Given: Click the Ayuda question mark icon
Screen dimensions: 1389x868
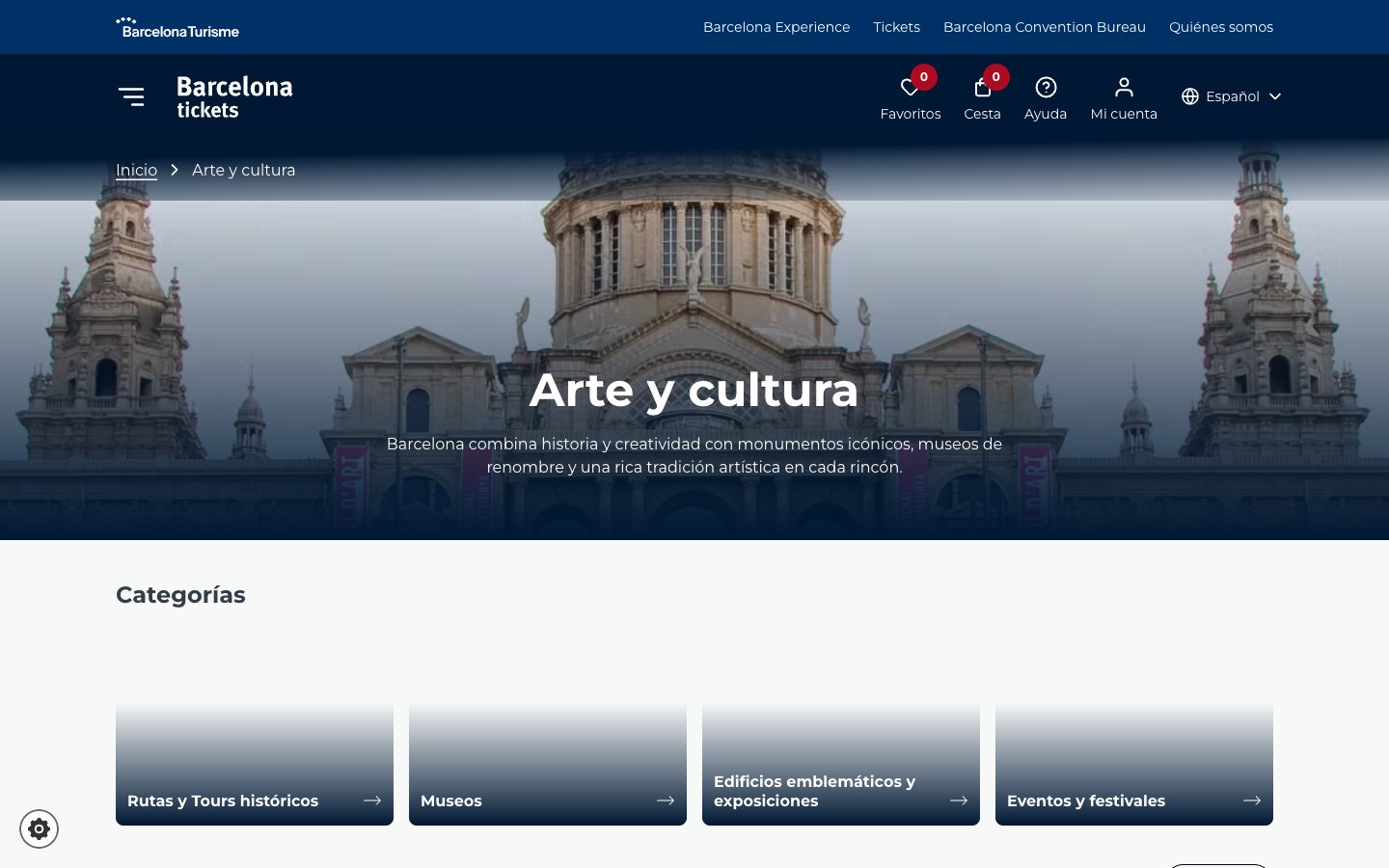Looking at the screenshot, I should click(x=1045, y=88).
